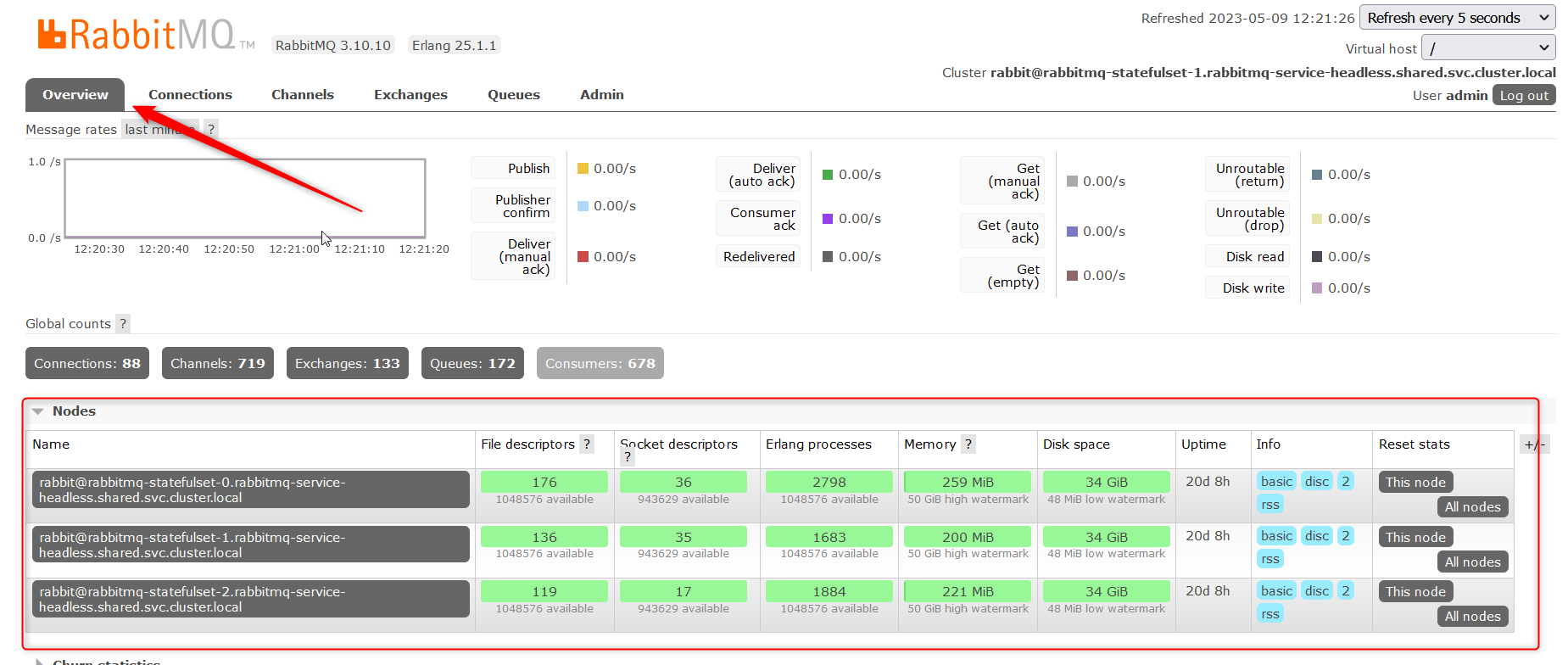Open rabbitmq-statefulset-0 node link
Image resolution: width=1568 pixels, height=665 pixels.
coord(250,489)
